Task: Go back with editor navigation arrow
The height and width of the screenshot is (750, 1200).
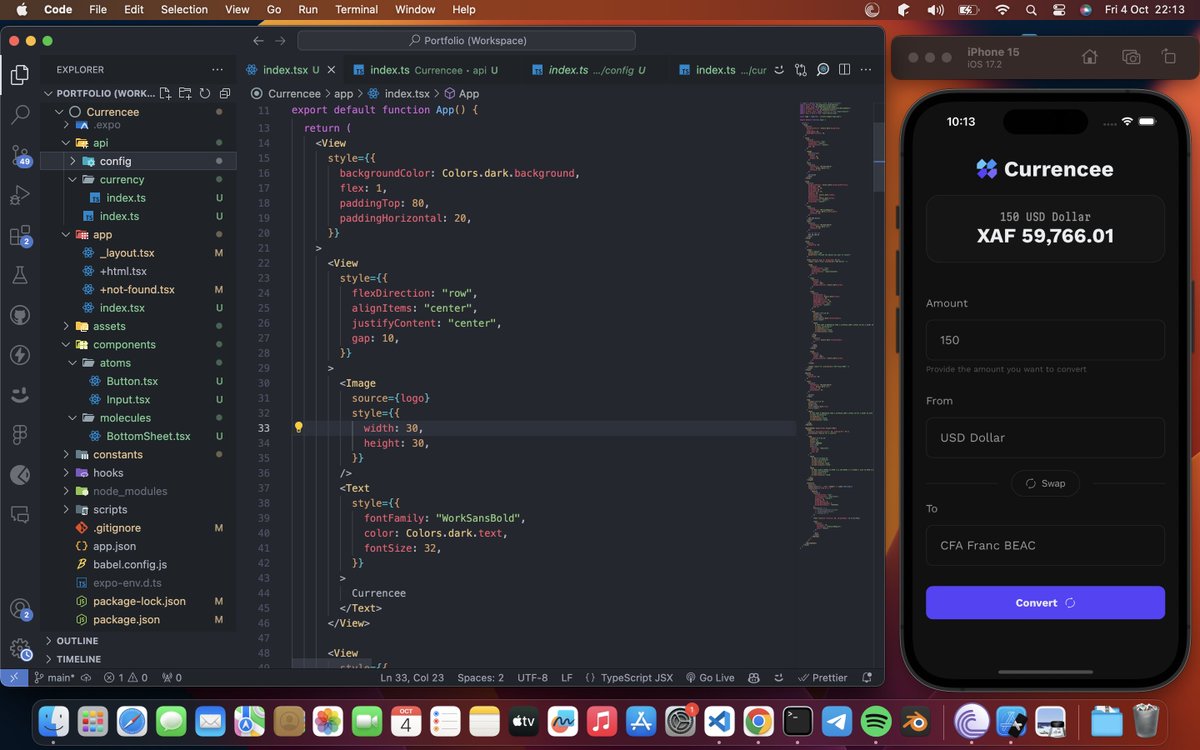Action: [x=258, y=41]
